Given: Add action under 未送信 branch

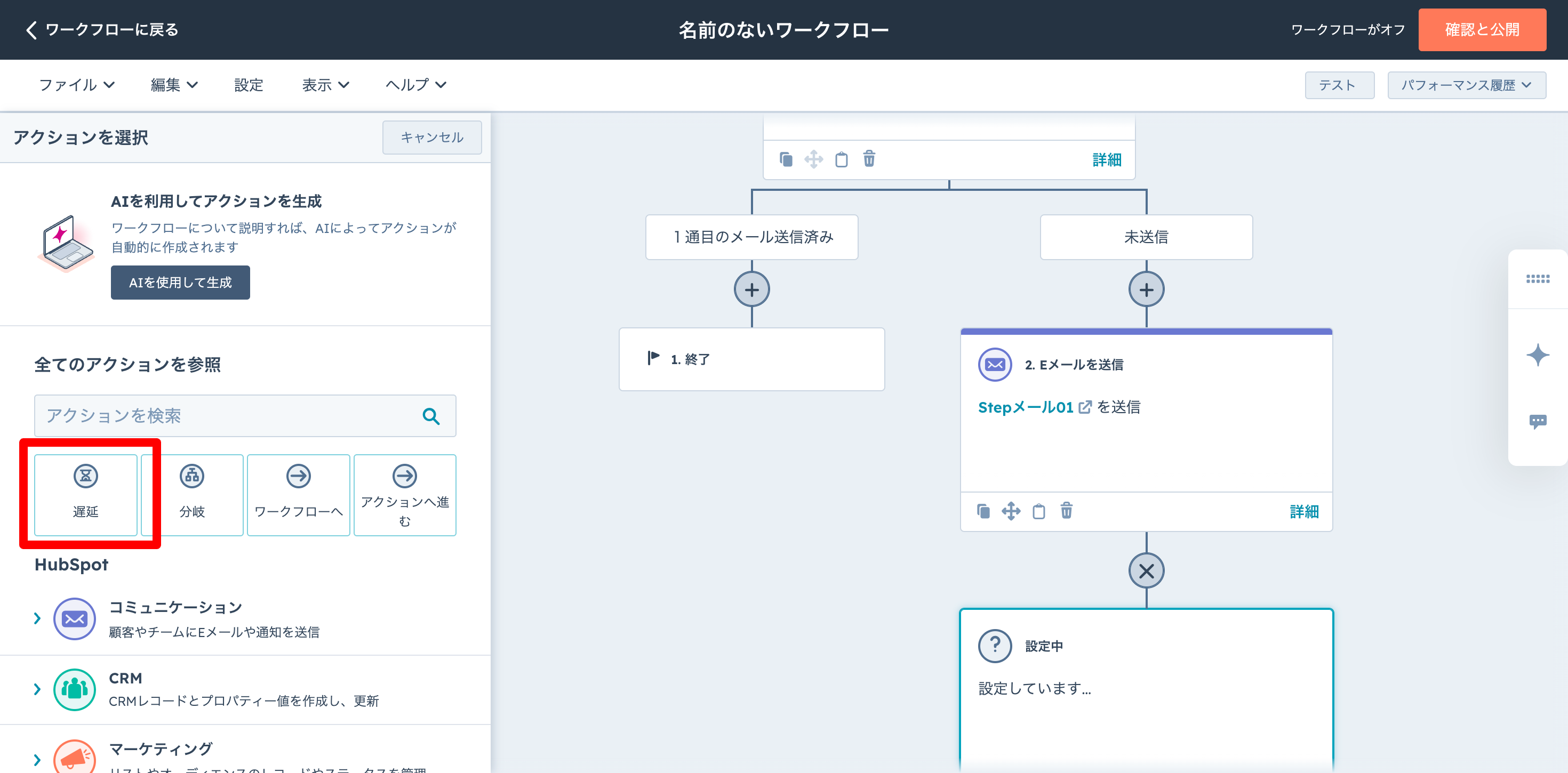Looking at the screenshot, I should pyautogui.click(x=1146, y=289).
